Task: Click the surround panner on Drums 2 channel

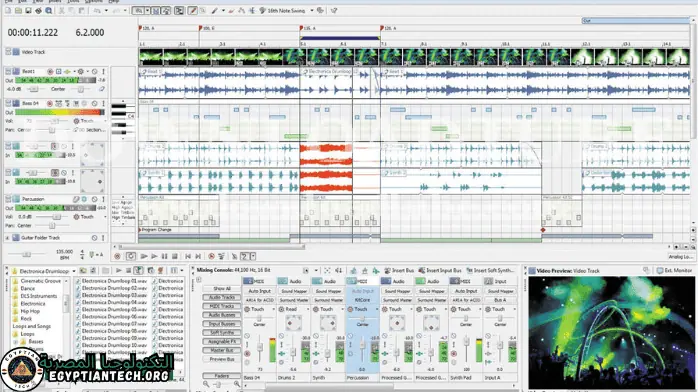Action: pos(293,323)
